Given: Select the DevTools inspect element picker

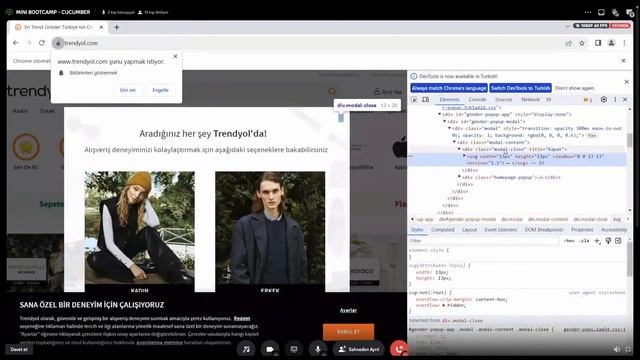Looking at the screenshot, I should coord(414,100).
